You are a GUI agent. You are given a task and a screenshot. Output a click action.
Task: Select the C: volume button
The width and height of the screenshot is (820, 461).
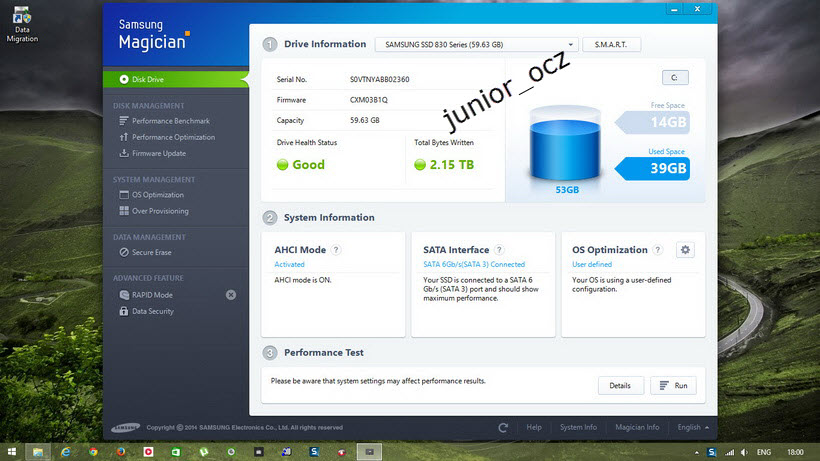coord(675,77)
